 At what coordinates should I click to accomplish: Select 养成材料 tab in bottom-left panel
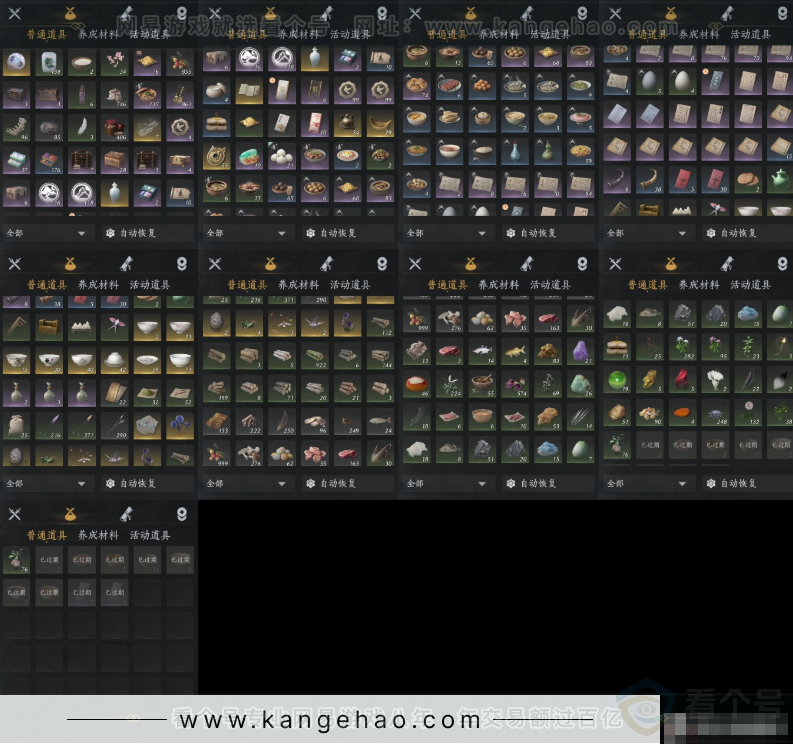[x=98, y=535]
